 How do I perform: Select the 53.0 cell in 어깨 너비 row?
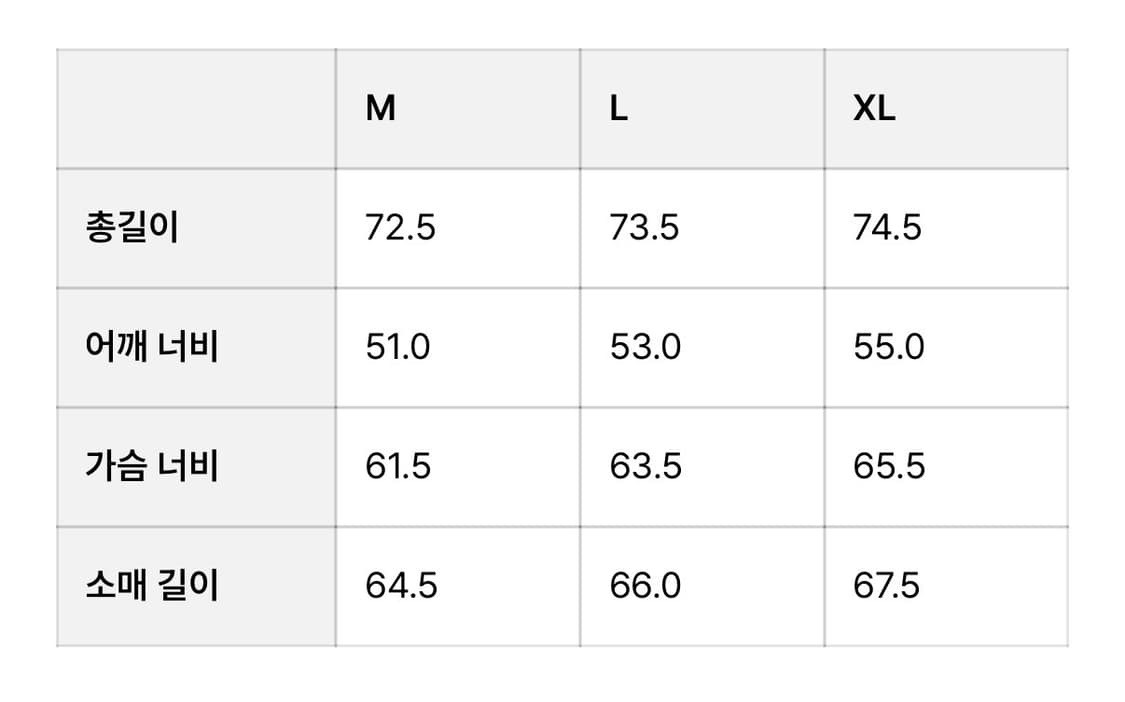point(645,347)
